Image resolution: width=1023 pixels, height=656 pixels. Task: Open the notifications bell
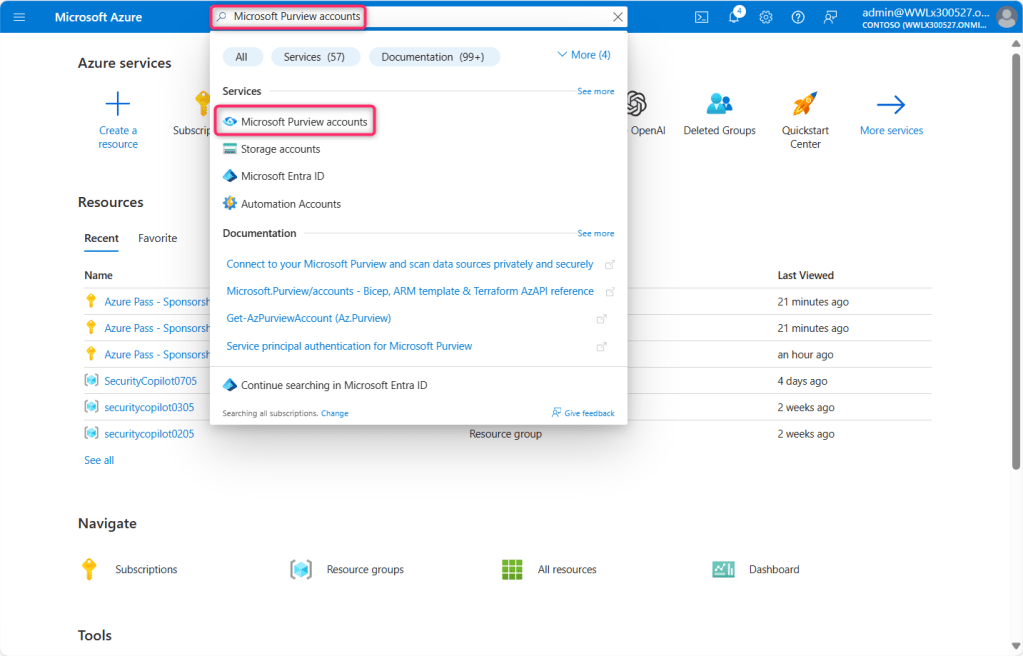[734, 17]
